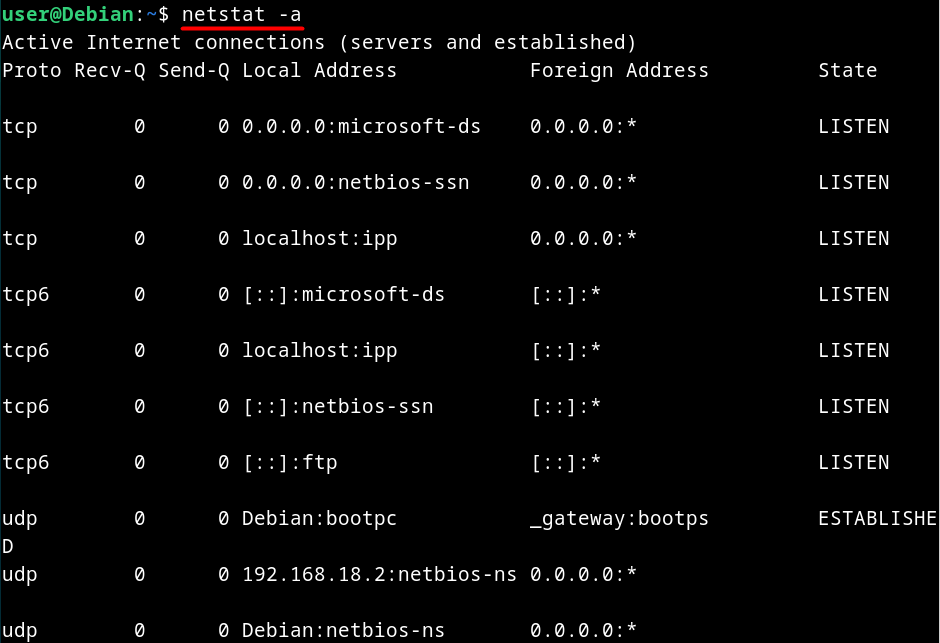Click the State column header
The width and height of the screenshot is (940, 643).
point(848,71)
